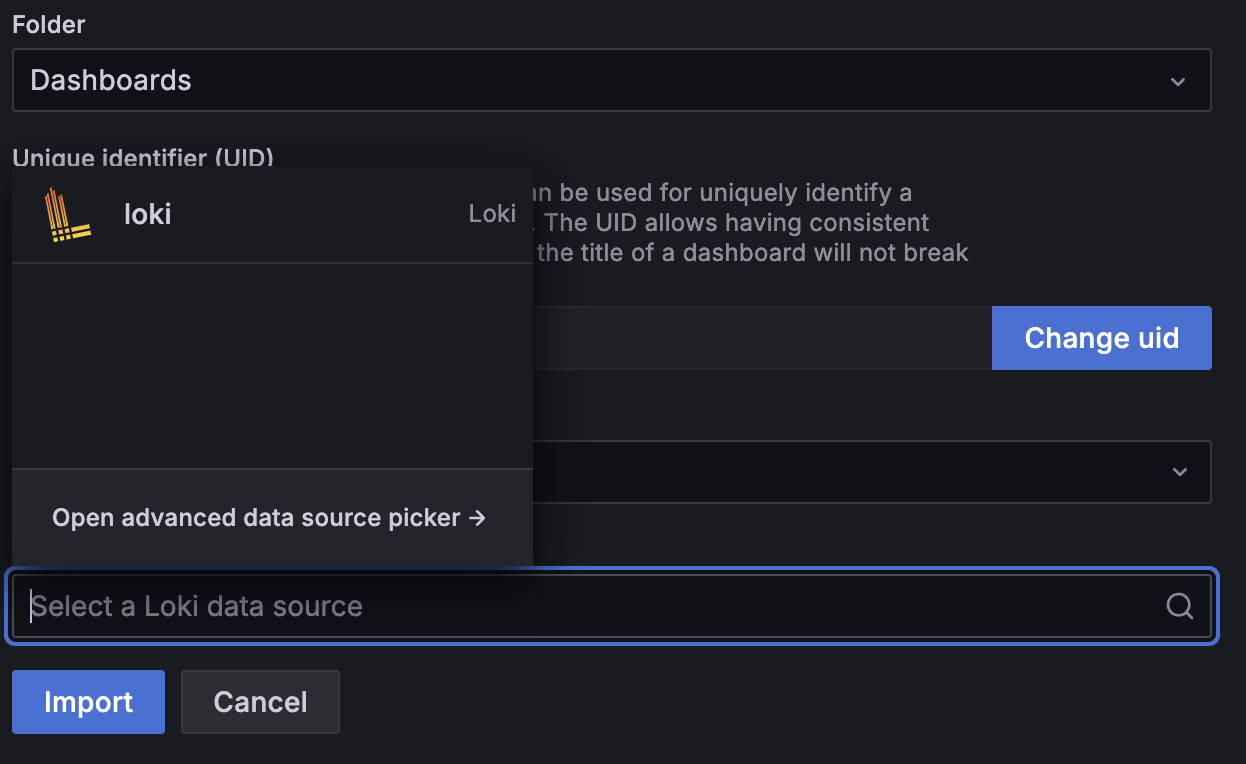Click the arrow beside advanced data source picker
The height and width of the screenshot is (764, 1246).
(477, 518)
